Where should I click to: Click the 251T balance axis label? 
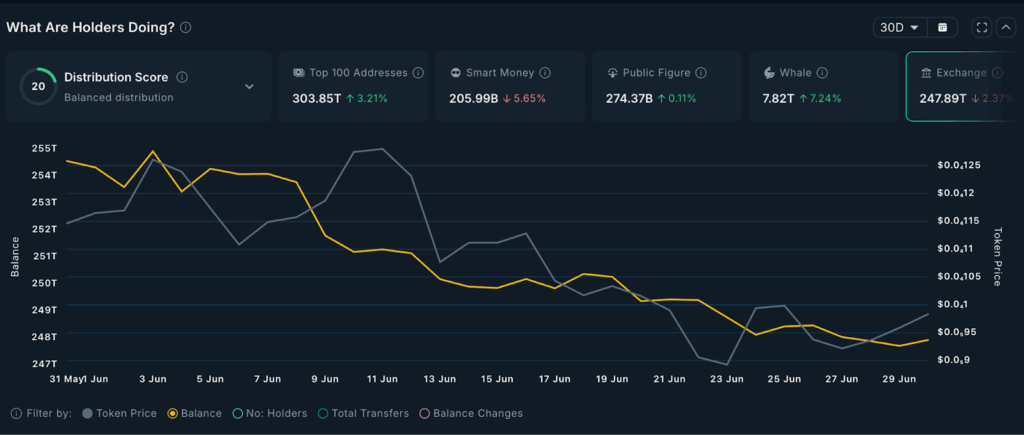coord(44,255)
